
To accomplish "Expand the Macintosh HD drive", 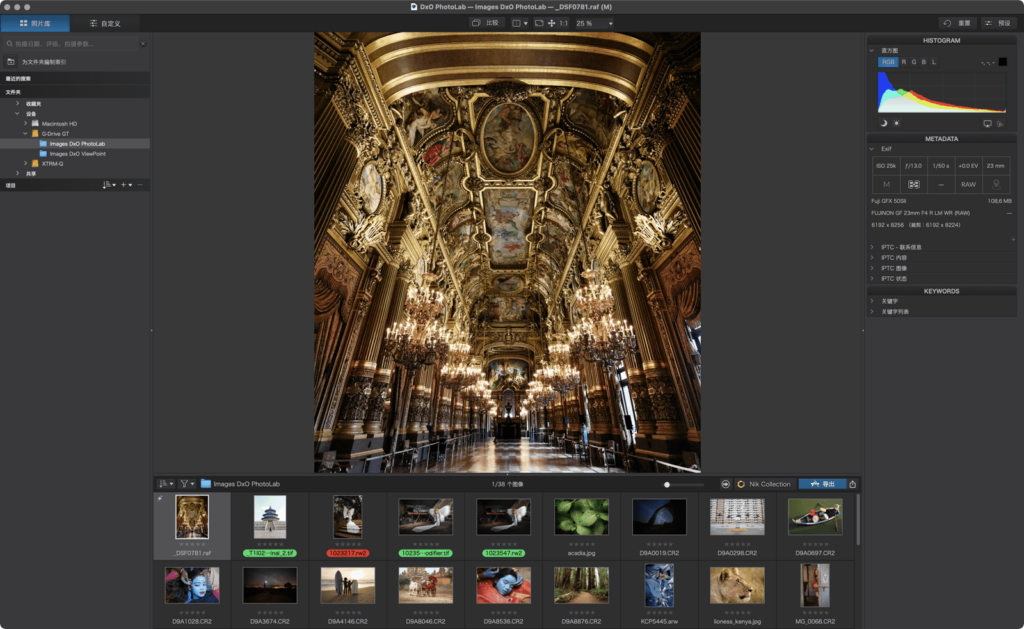I will coord(25,123).
